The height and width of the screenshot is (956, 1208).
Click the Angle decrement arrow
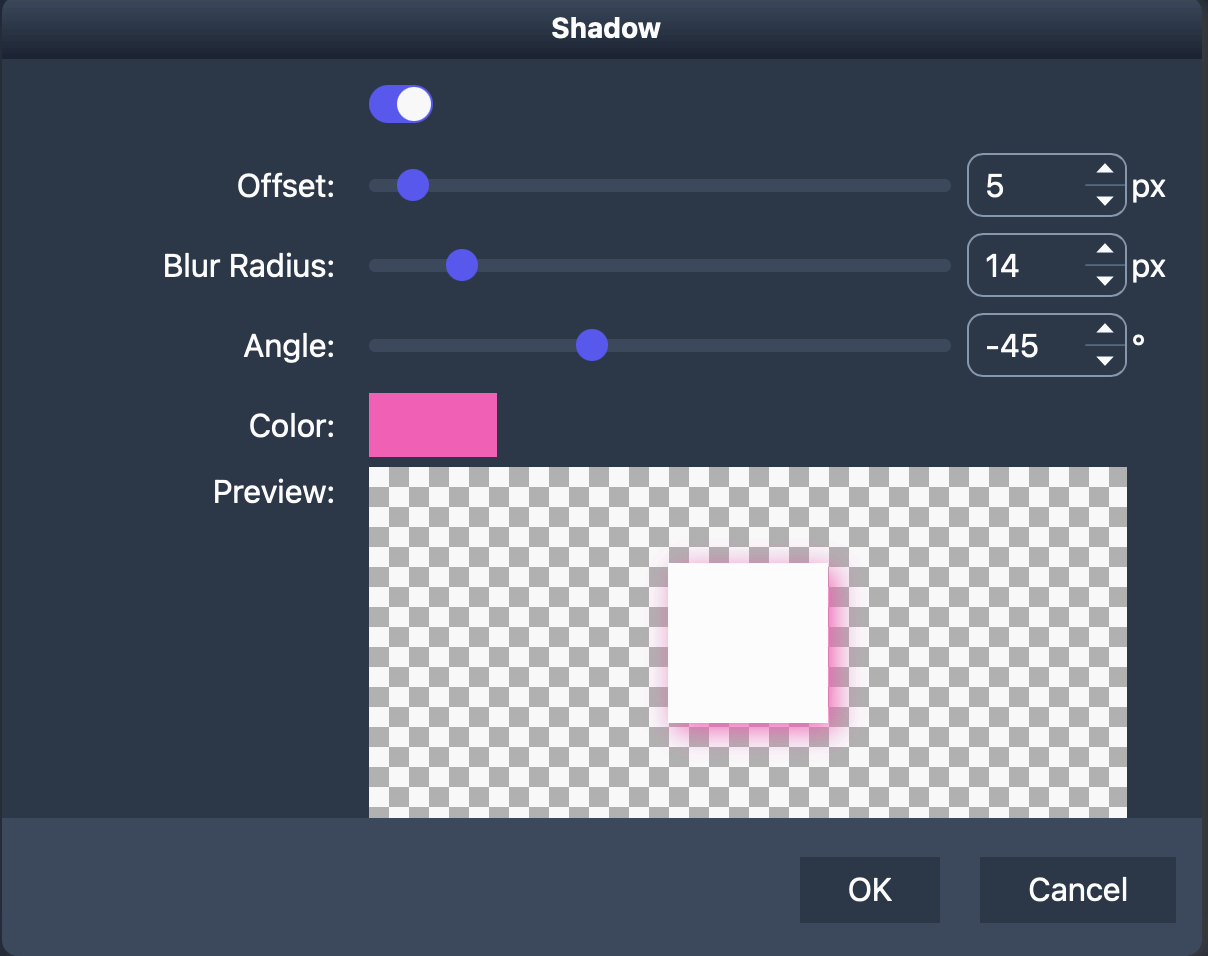(x=1104, y=359)
